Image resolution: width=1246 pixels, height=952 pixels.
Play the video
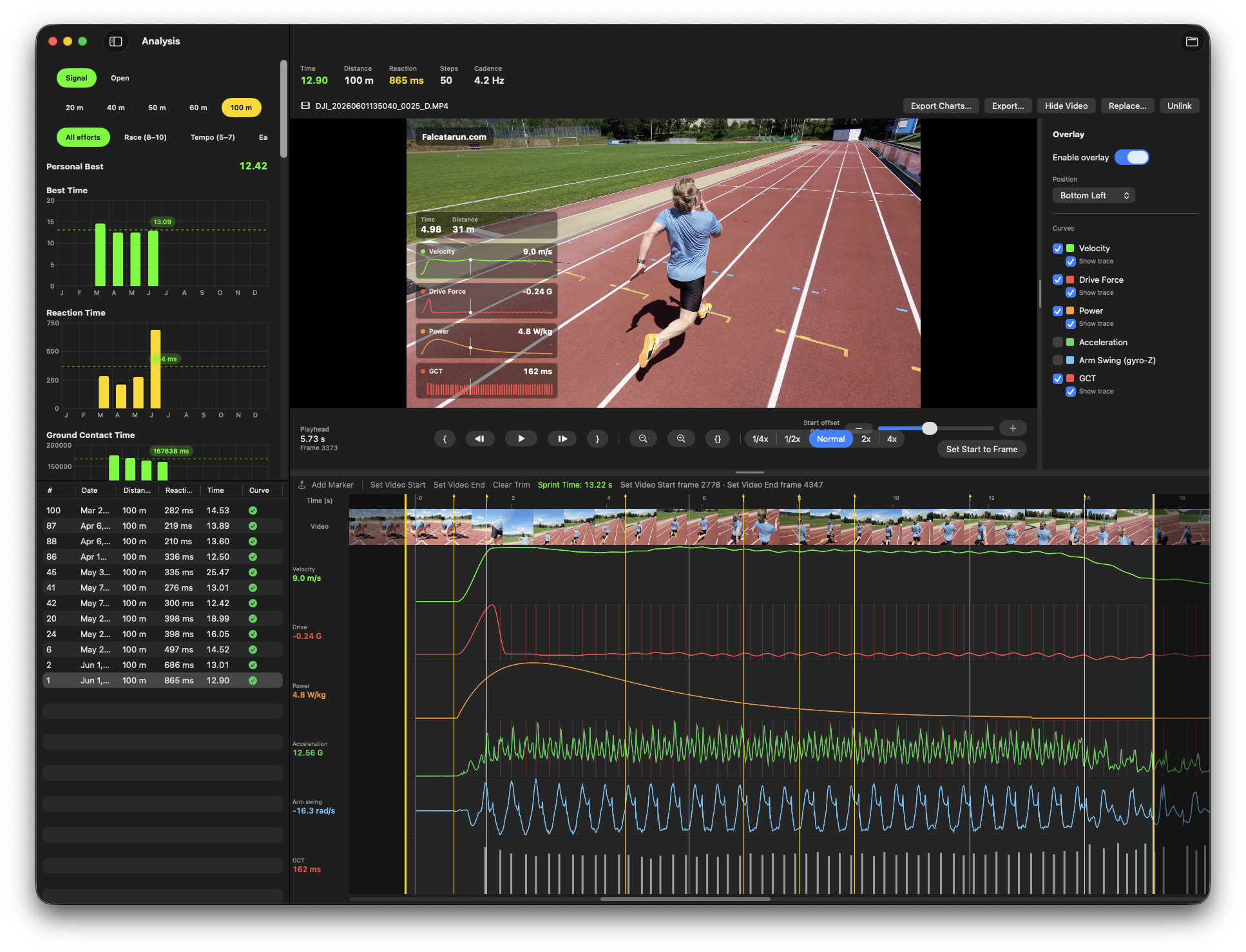(x=521, y=439)
